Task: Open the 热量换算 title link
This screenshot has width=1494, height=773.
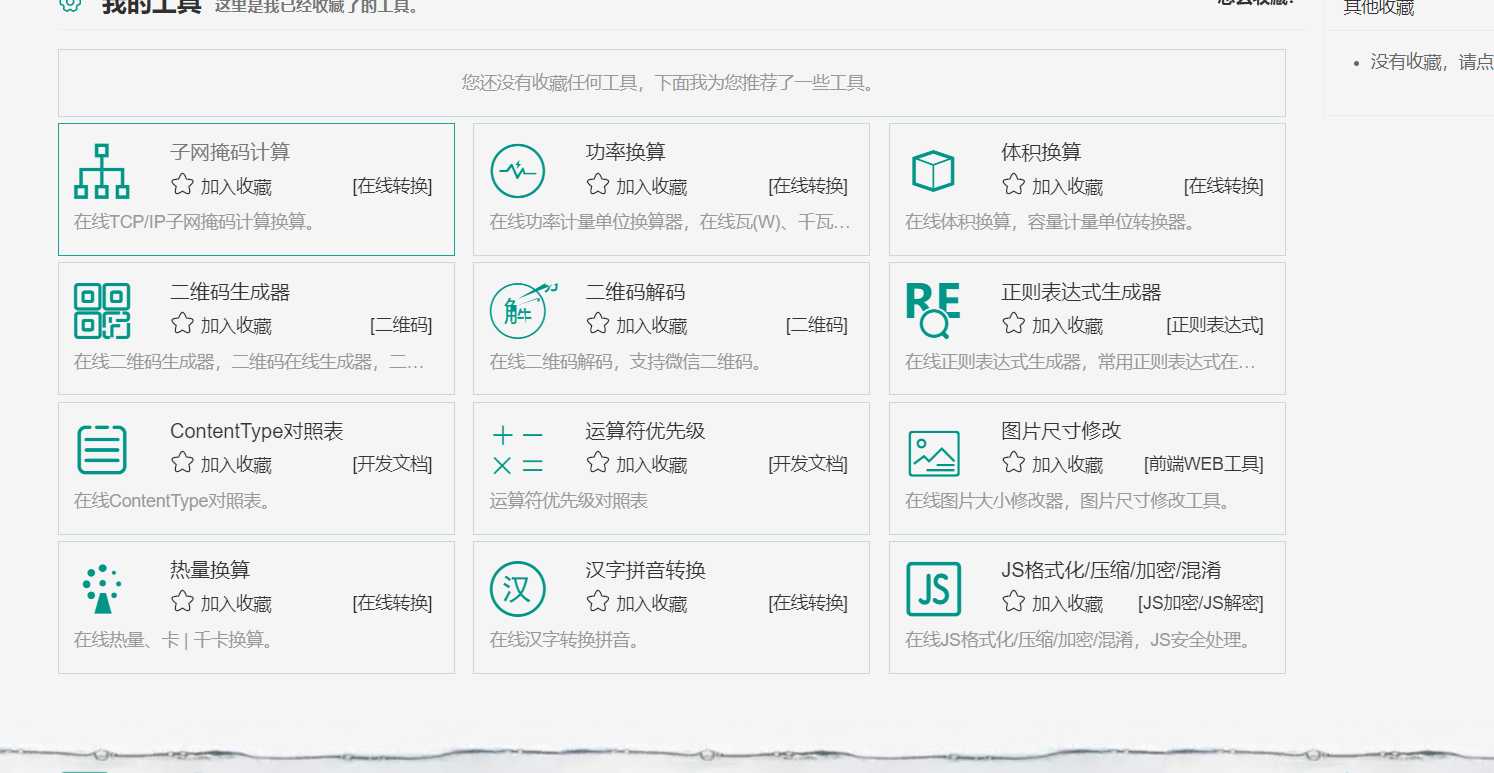Action: point(210,570)
